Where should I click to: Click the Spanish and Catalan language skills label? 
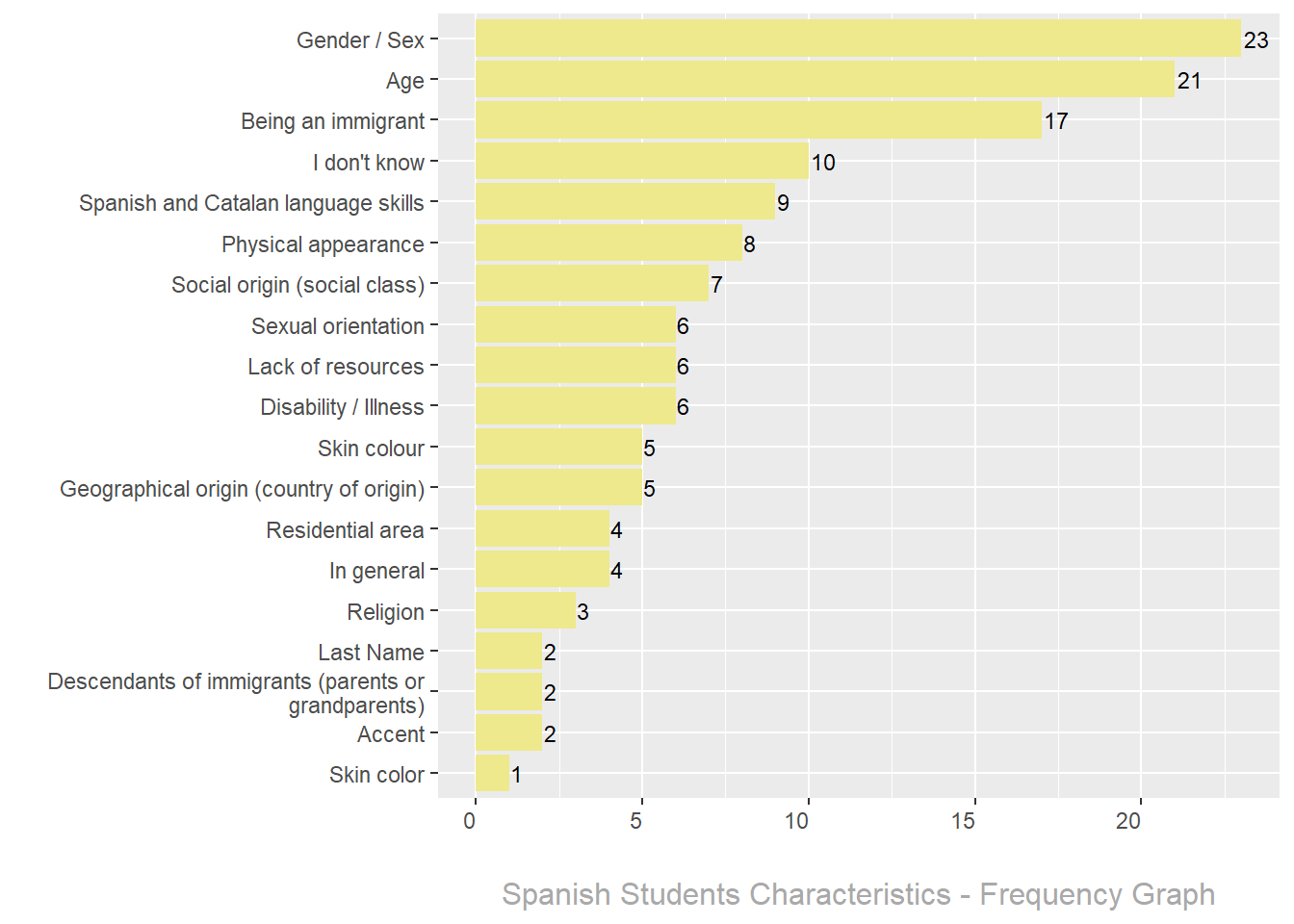(x=251, y=203)
